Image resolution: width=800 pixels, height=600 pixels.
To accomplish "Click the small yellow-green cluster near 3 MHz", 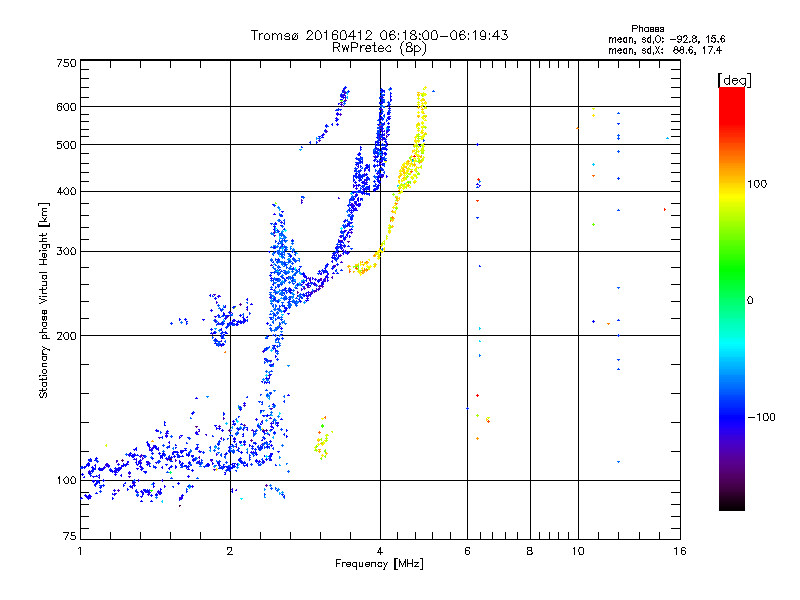I will pos(322,439).
